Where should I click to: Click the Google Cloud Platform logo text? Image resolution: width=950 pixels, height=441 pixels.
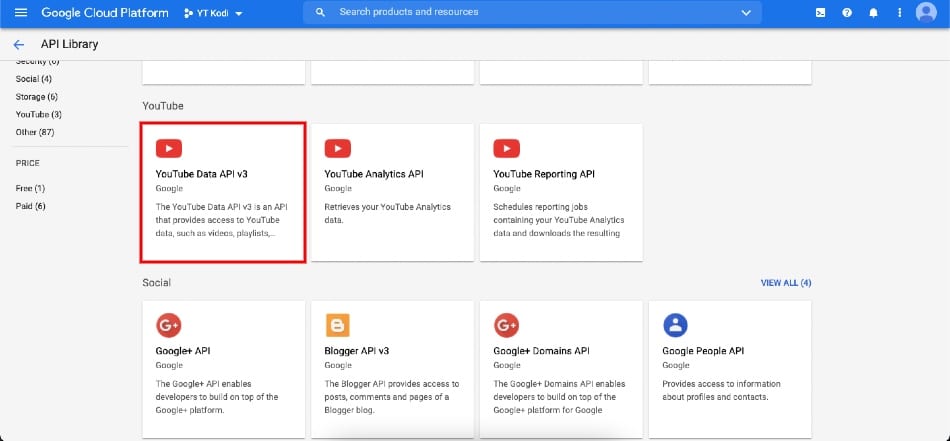point(105,13)
